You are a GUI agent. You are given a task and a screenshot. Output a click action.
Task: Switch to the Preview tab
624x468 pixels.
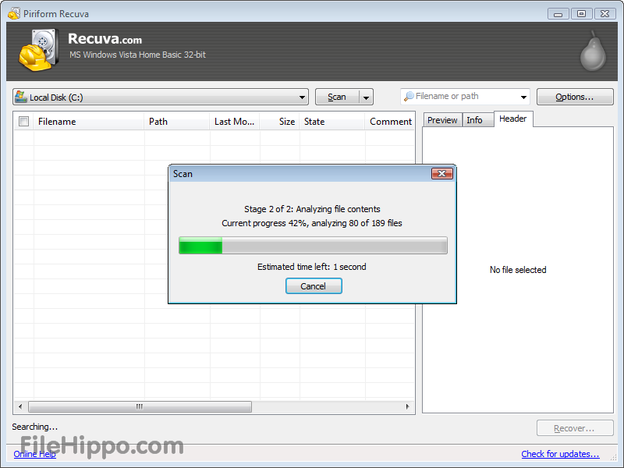click(442, 120)
